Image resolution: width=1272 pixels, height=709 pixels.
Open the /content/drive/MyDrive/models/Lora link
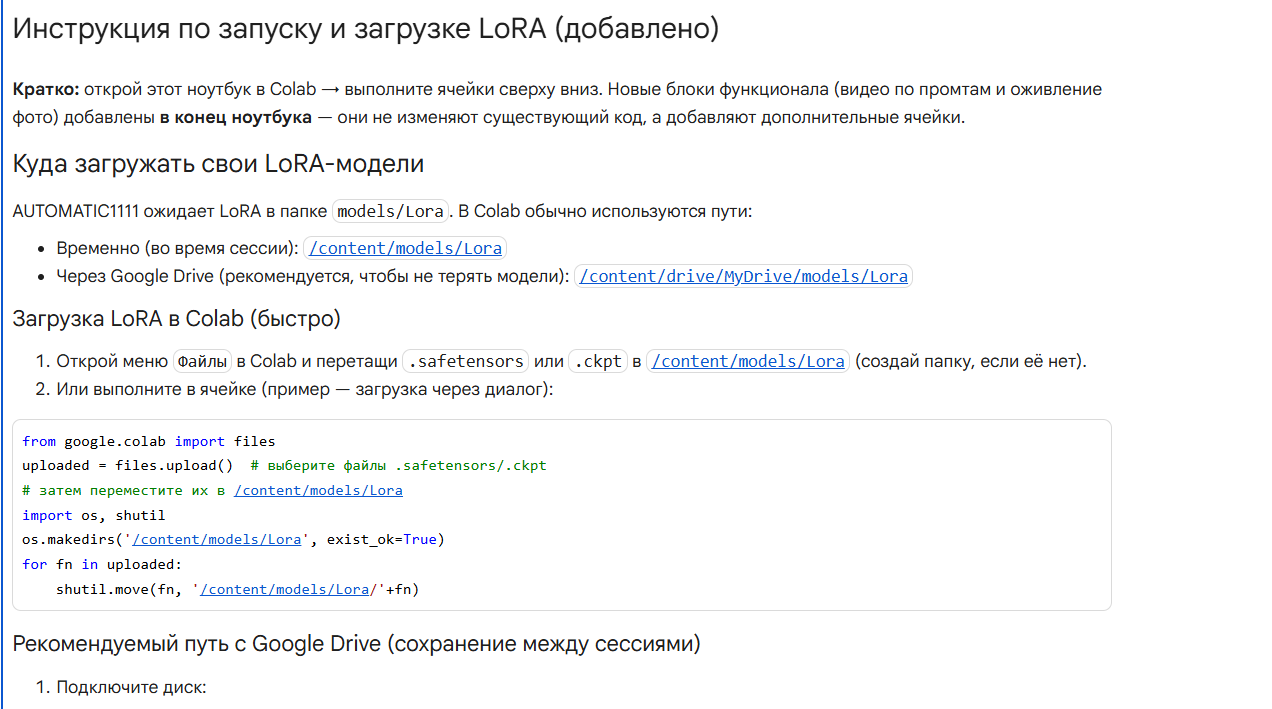[743, 276]
